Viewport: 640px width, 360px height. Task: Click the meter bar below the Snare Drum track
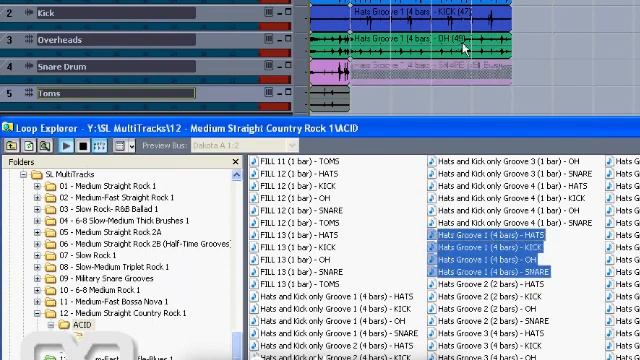point(145,80)
